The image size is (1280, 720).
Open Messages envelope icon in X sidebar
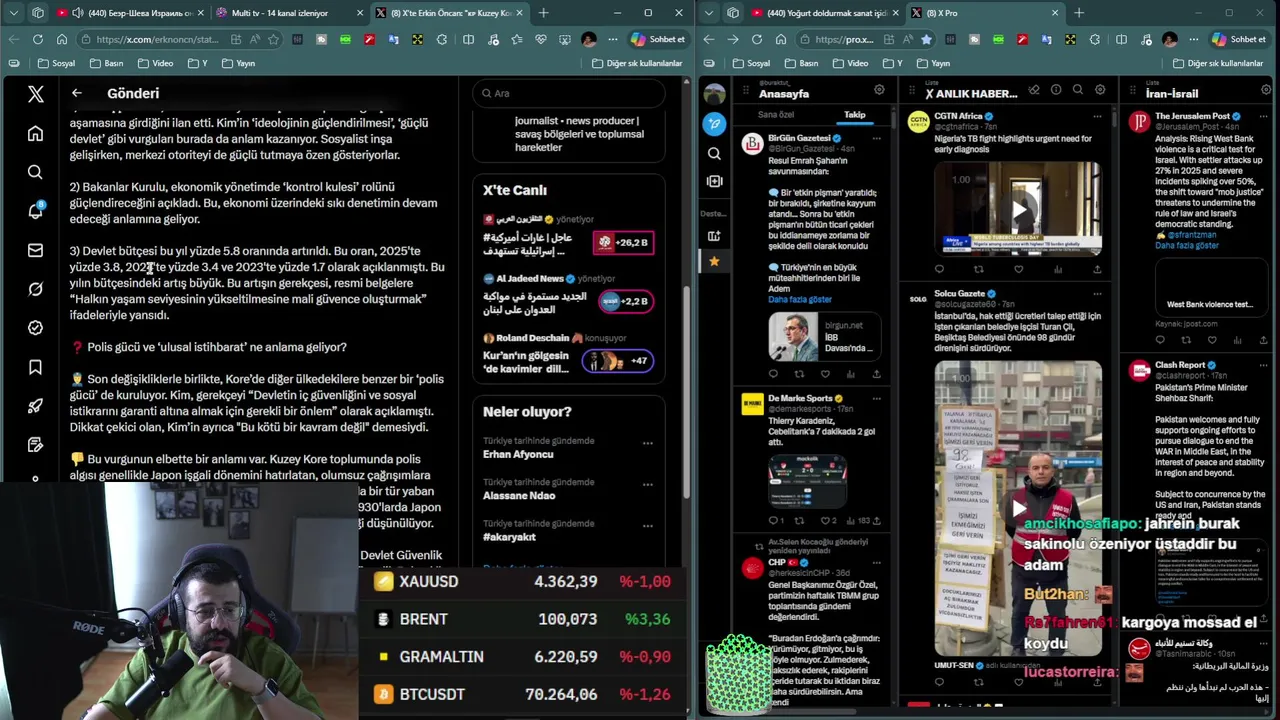click(35, 250)
